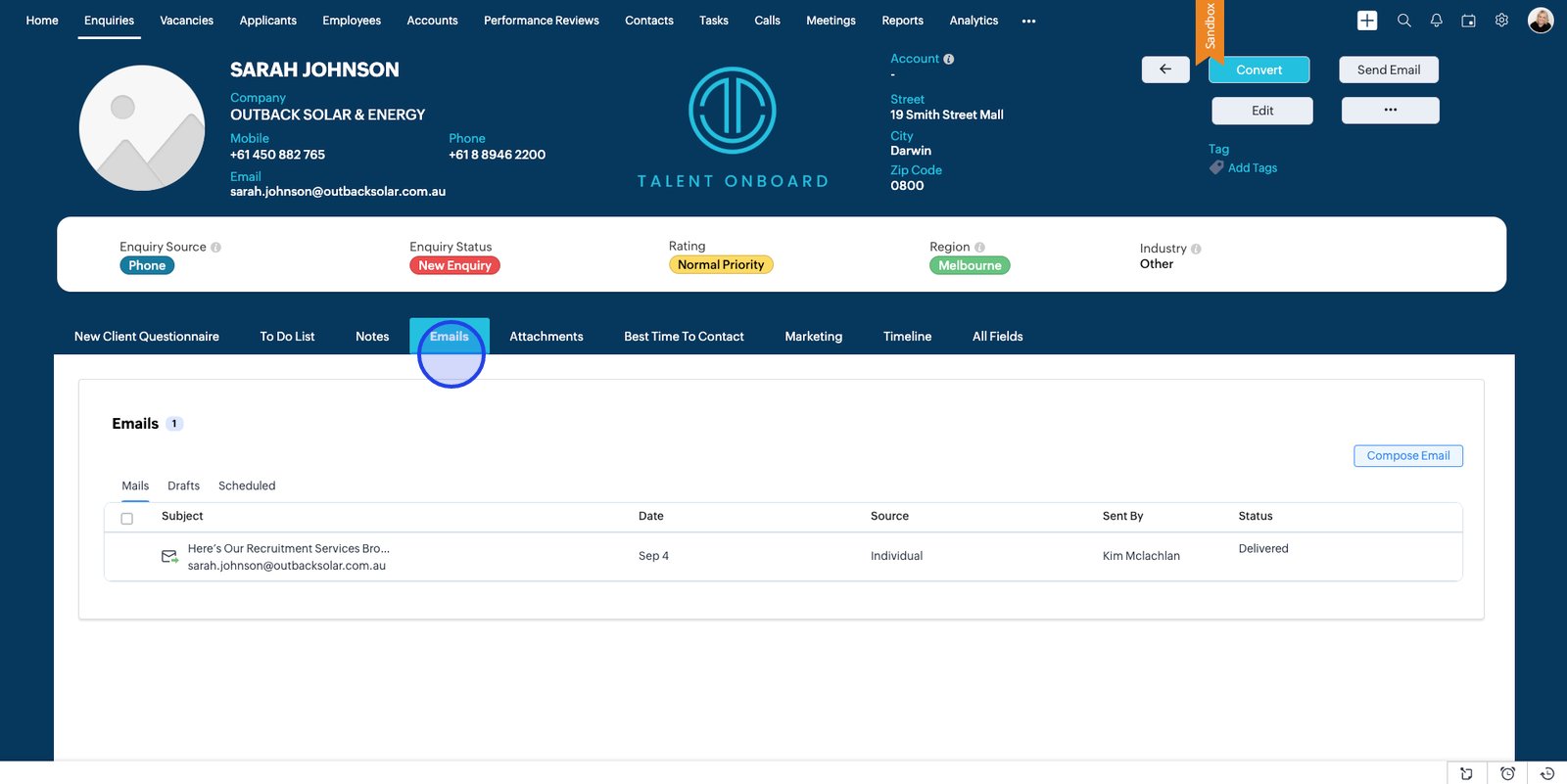Screen dimensions: 1567x784
Task: Click the Add Tags link
Action: click(1252, 168)
